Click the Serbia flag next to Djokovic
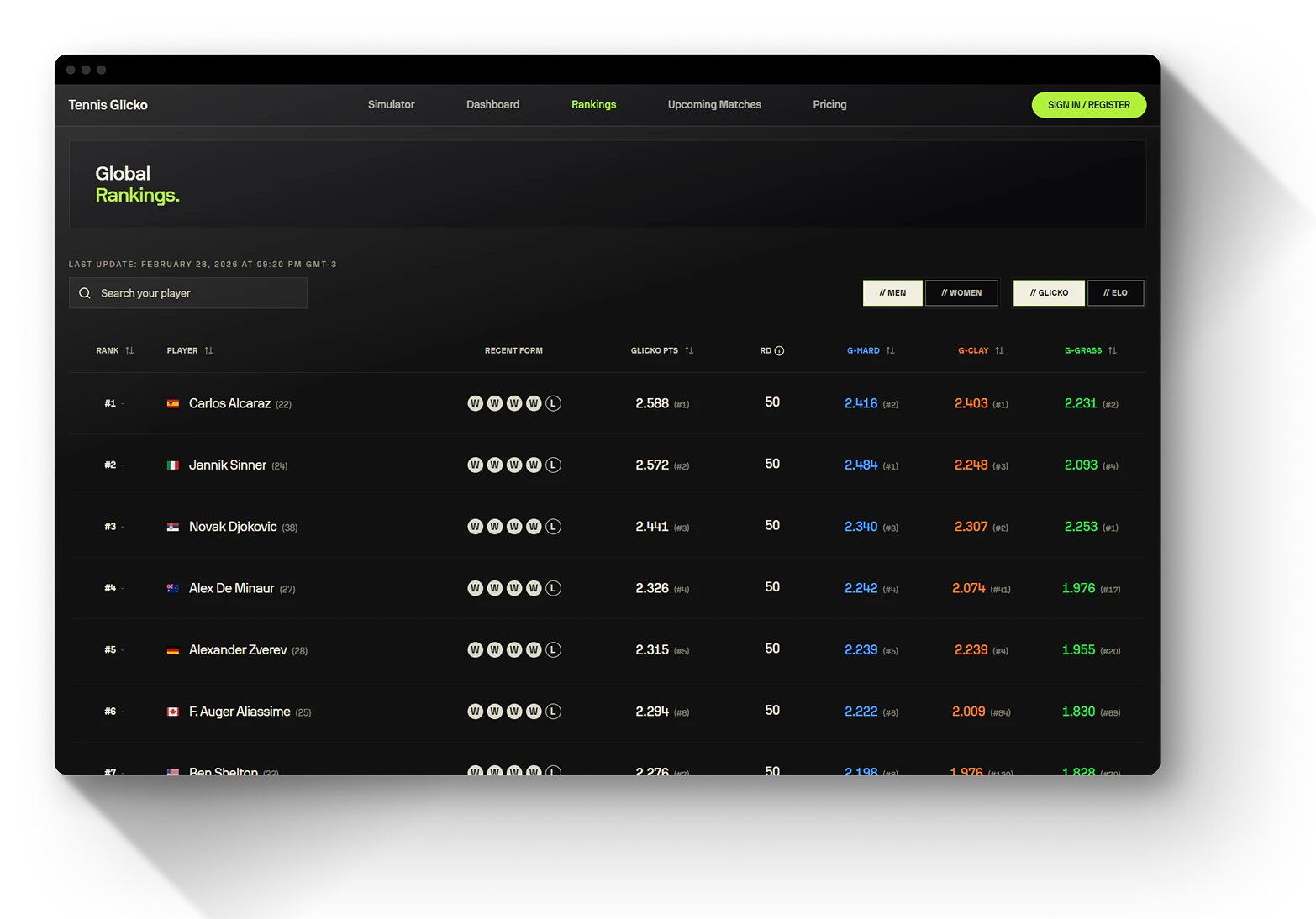Viewport: 1316px width, 919px height. pos(173,527)
